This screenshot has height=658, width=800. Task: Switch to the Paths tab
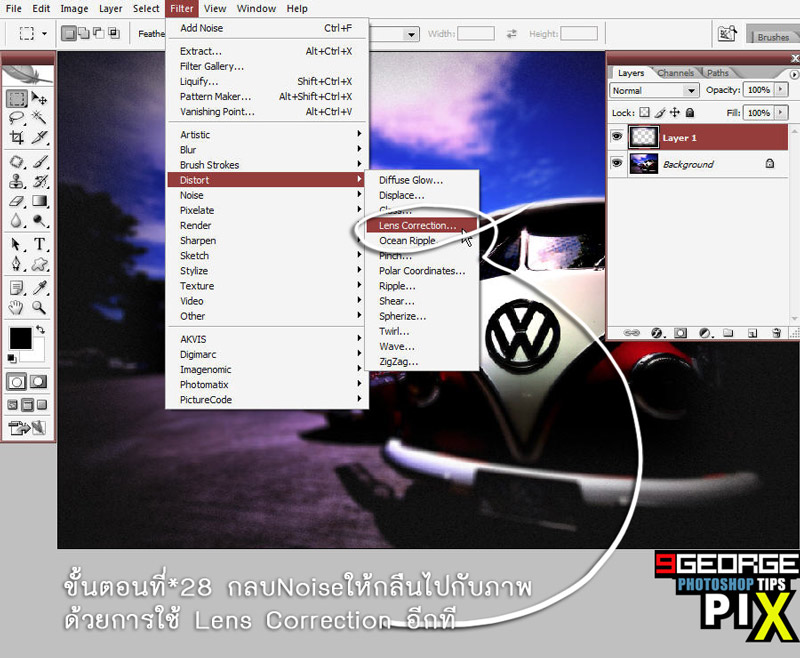click(717, 73)
